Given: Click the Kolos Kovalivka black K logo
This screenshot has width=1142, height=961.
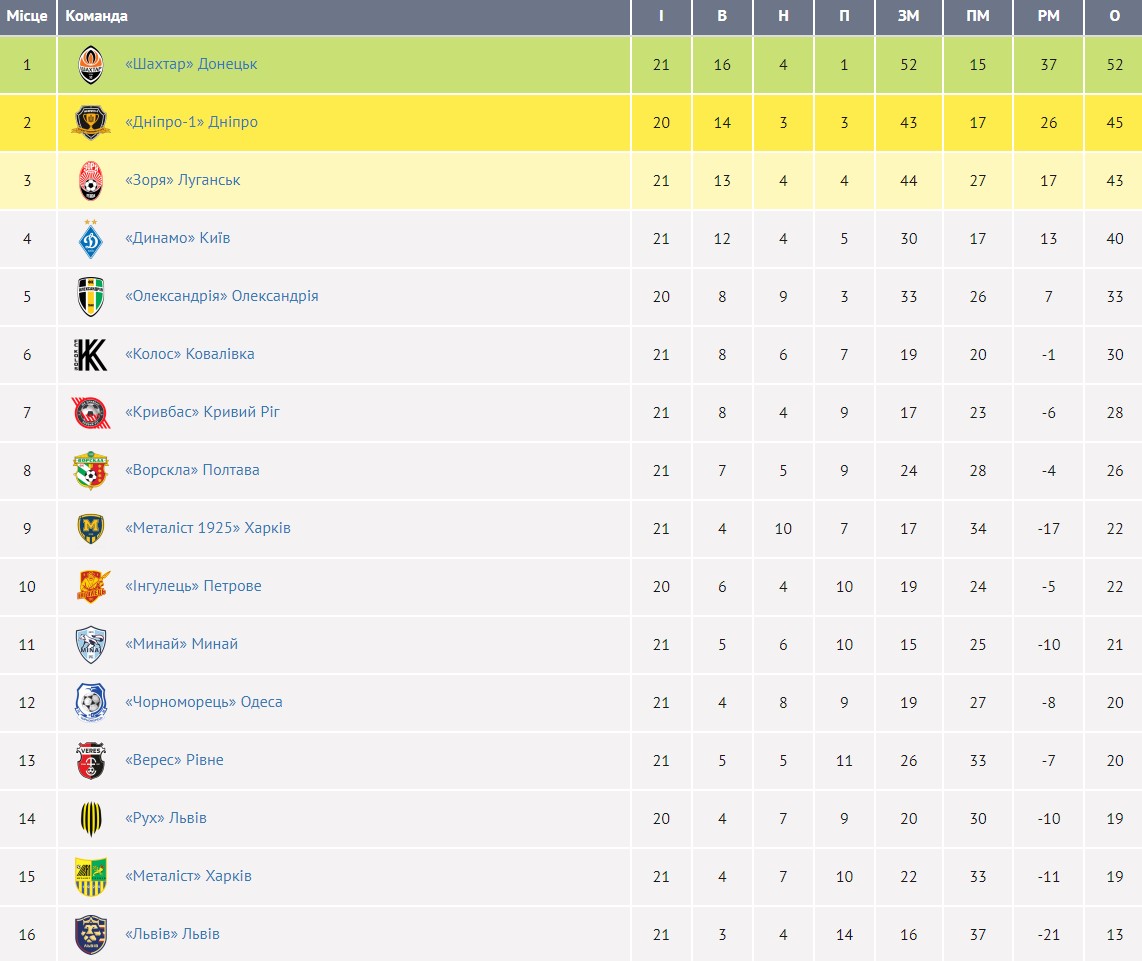Looking at the screenshot, I should tap(91, 355).
